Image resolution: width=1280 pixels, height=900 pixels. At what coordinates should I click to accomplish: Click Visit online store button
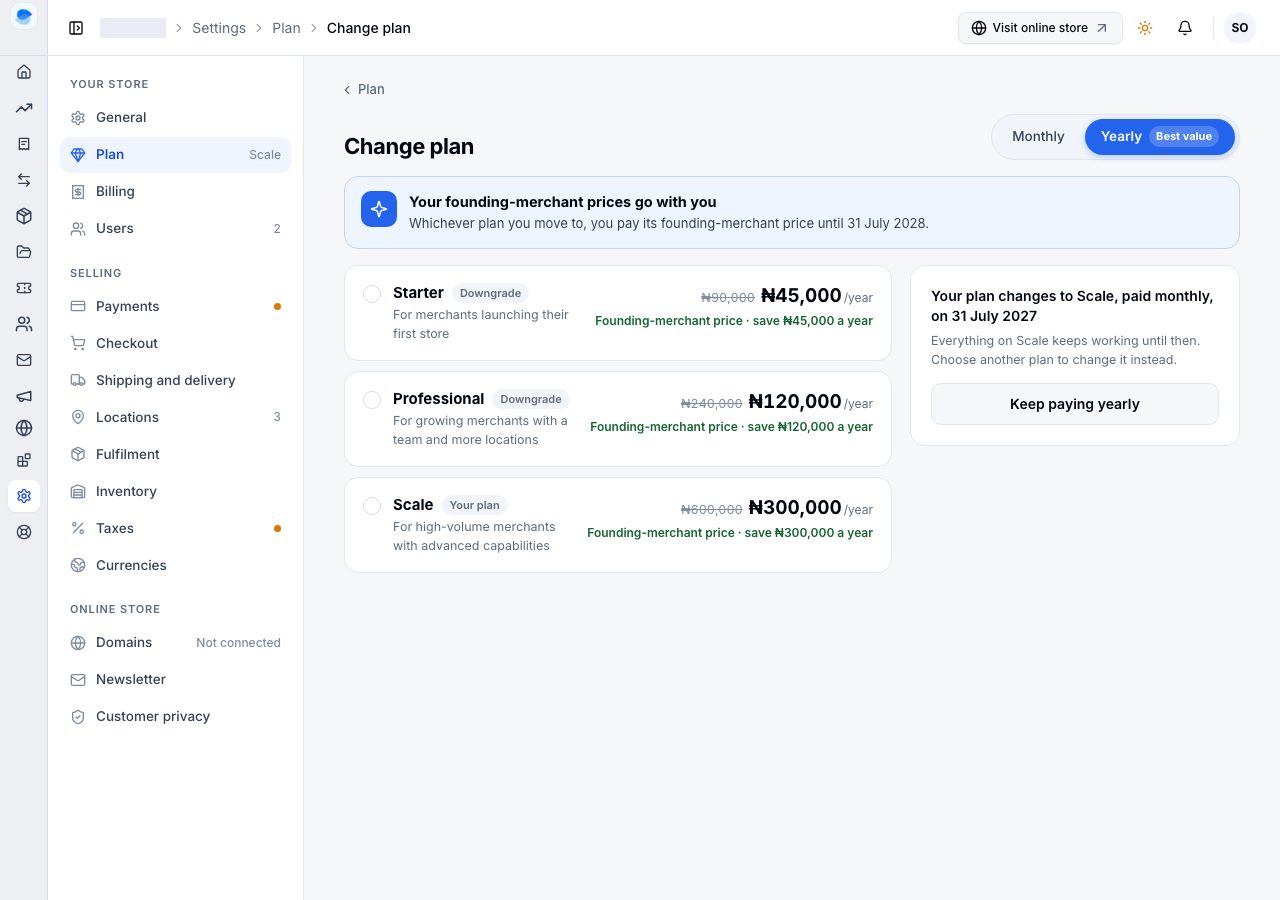tap(1040, 28)
